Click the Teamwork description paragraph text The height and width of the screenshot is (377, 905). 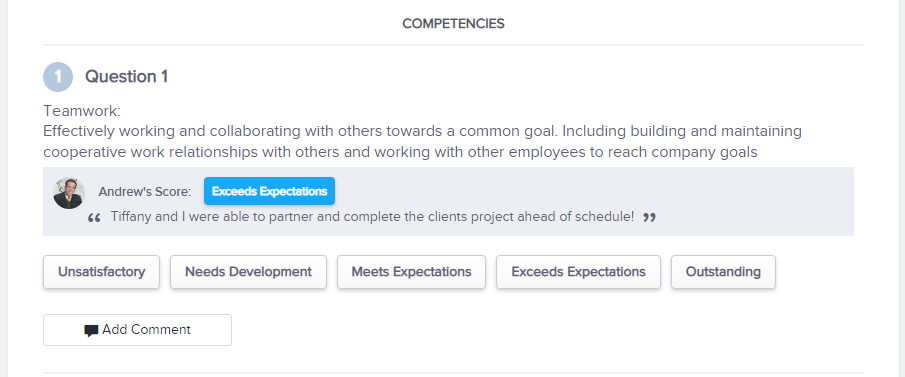(x=422, y=142)
